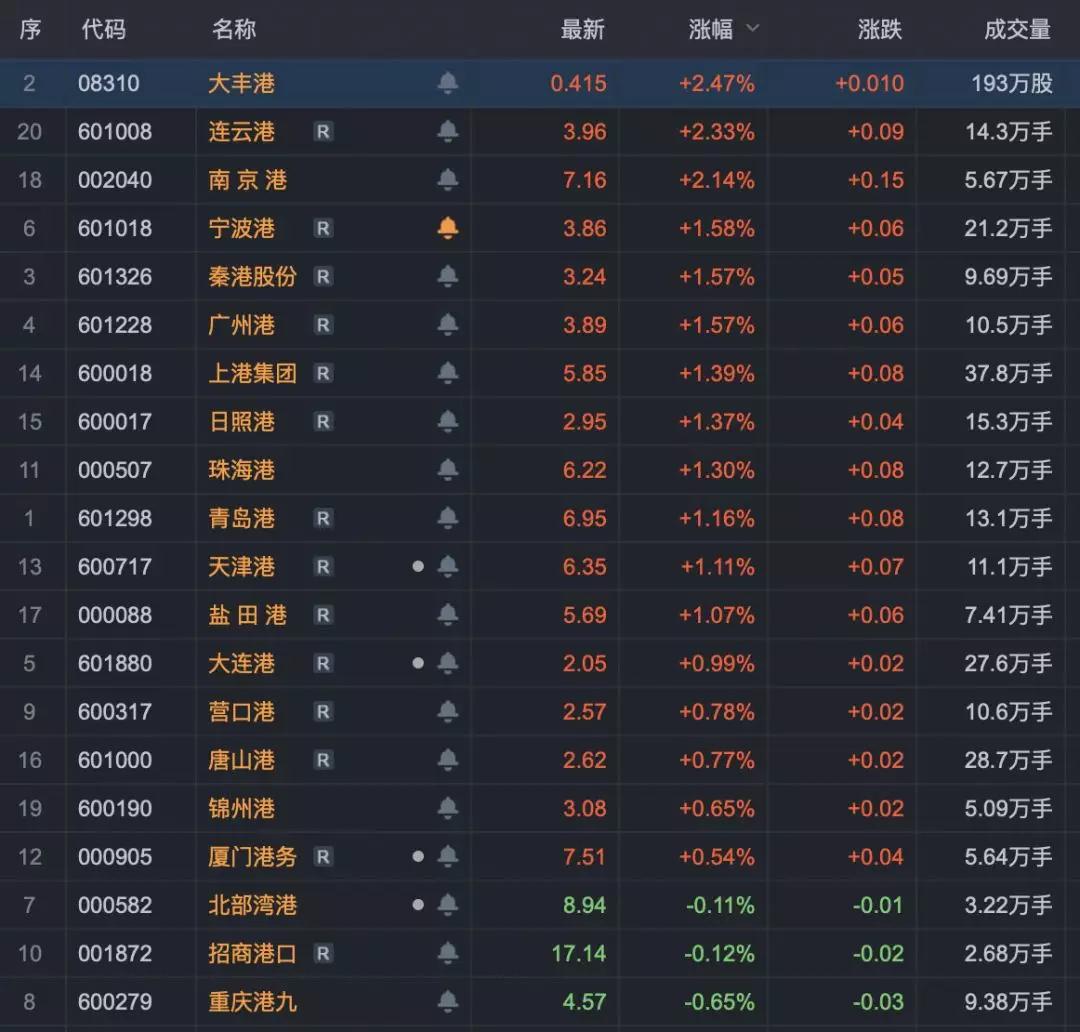Open the sort arrow beside 涨幅 header
The height and width of the screenshot is (1032, 1080).
point(753,30)
